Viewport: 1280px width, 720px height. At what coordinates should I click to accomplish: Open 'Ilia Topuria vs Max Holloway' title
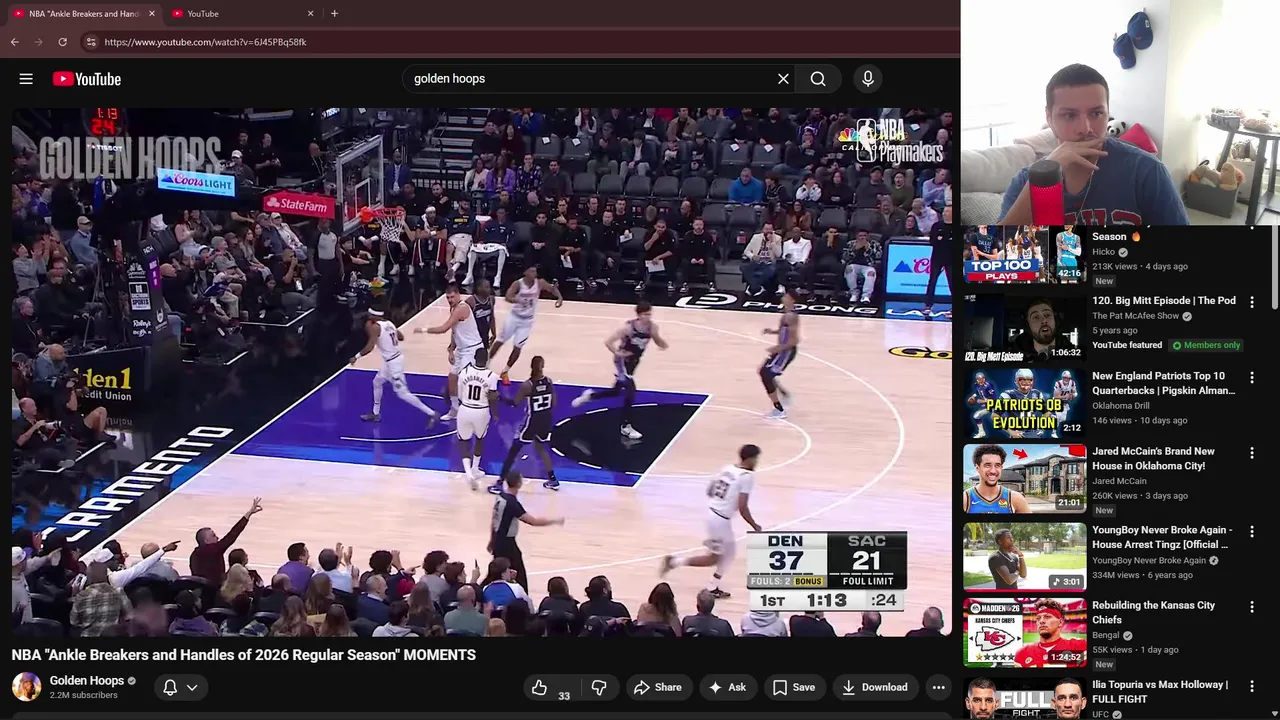click(x=1160, y=692)
